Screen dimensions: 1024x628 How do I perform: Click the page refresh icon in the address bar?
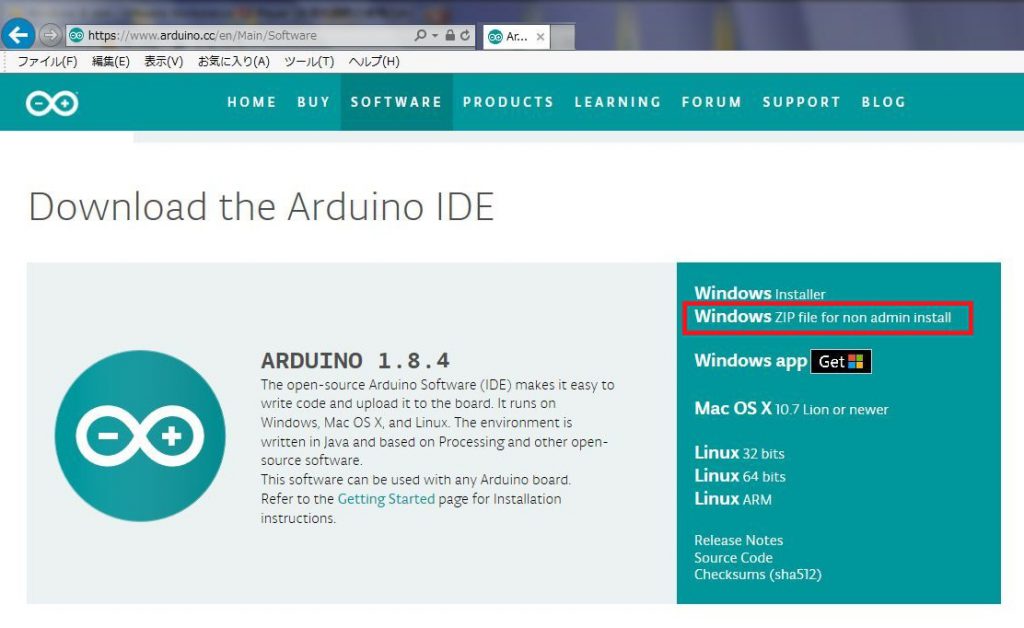466,36
